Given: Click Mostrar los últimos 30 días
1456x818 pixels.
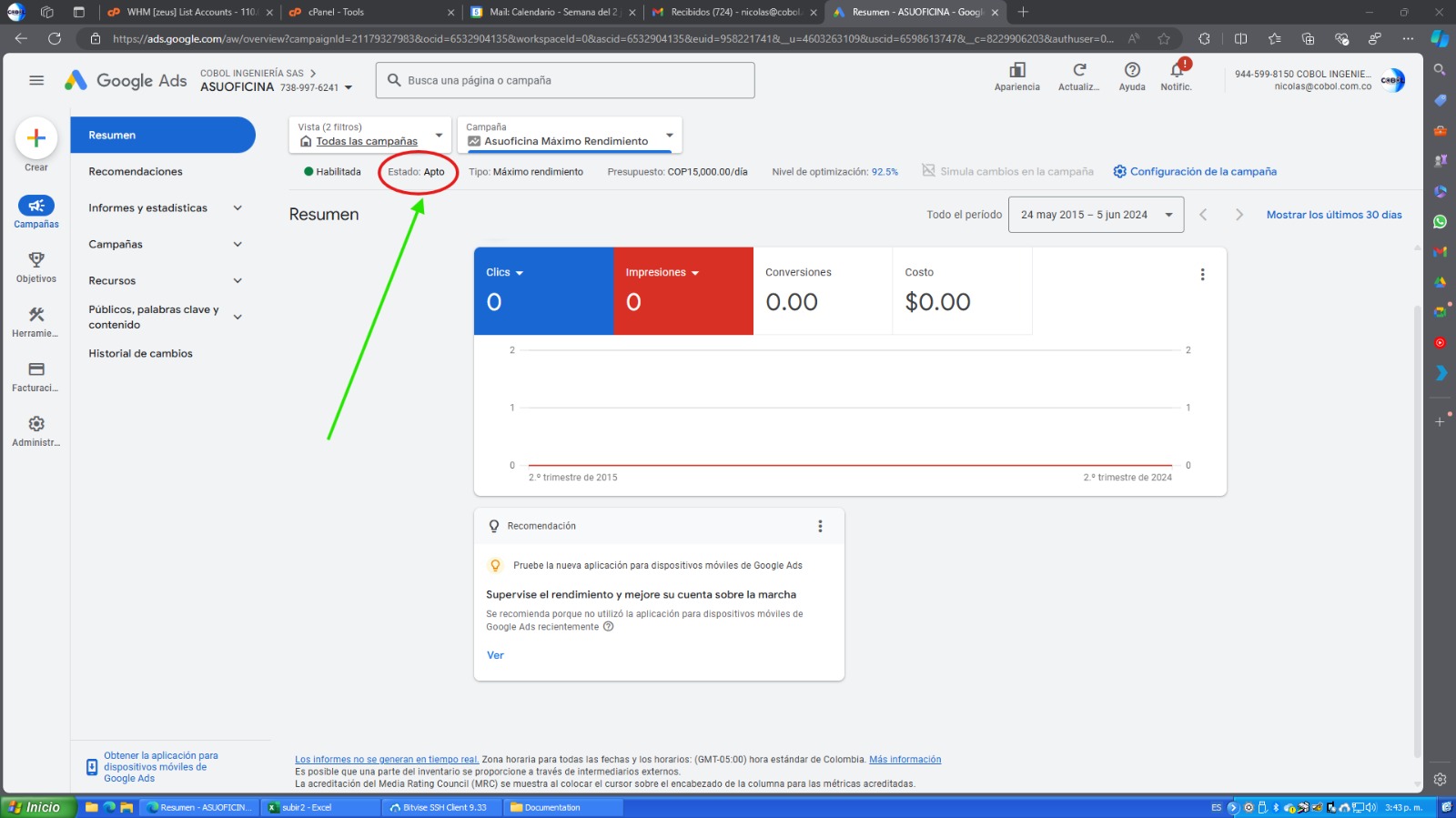Looking at the screenshot, I should pyautogui.click(x=1333, y=215).
